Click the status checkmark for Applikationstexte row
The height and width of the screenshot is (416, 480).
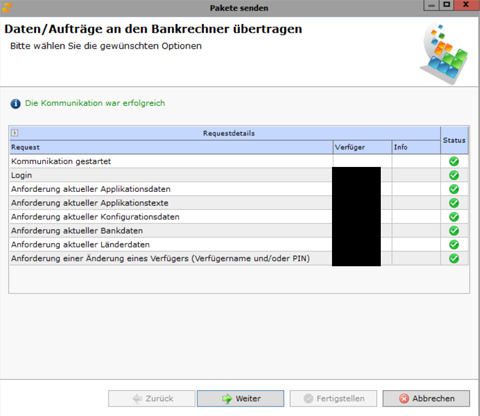[x=454, y=203]
